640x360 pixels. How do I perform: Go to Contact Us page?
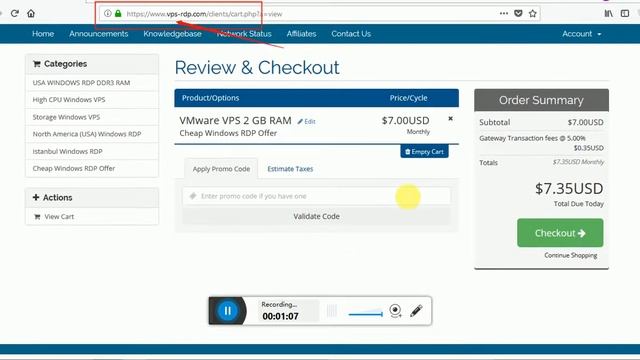click(351, 34)
